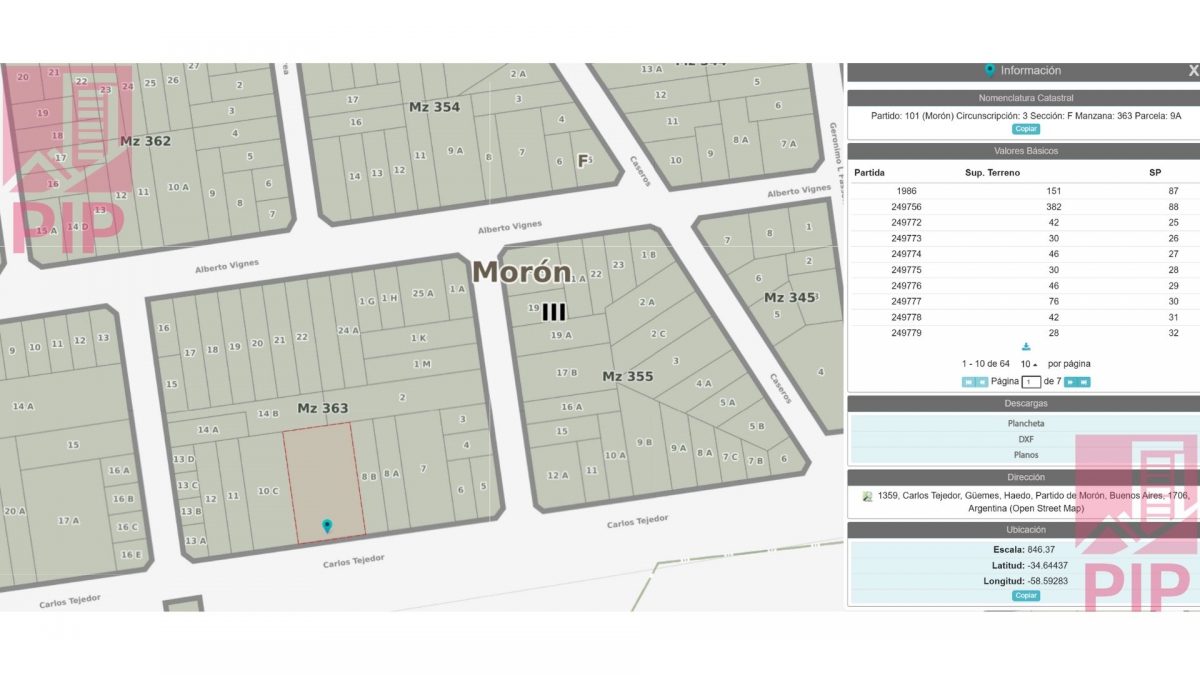The width and height of the screenshot is (1200, 675).
Task: Click the teal location pin beside Información
Action: (990, 70)
